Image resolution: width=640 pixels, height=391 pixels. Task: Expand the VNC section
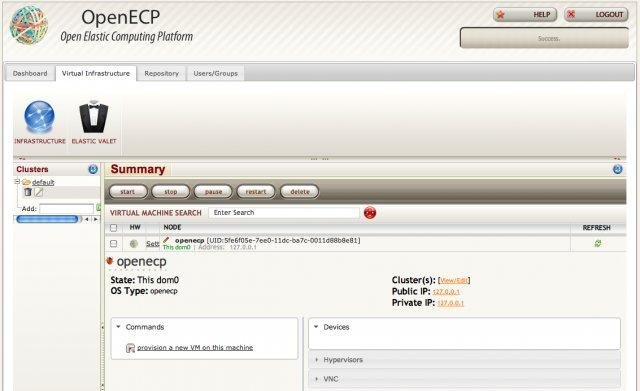tap(317, 379)
